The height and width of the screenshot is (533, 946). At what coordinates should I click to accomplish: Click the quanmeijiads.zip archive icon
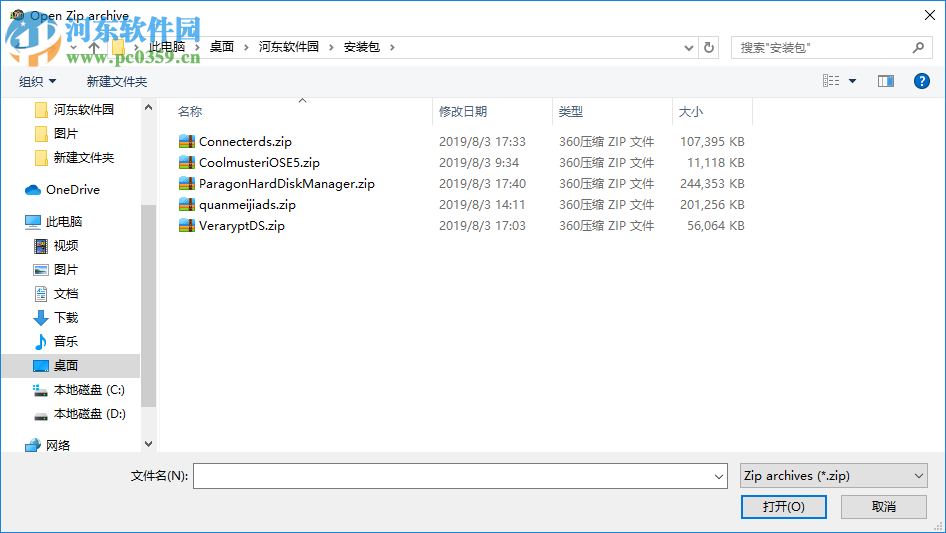pos(187,205)
